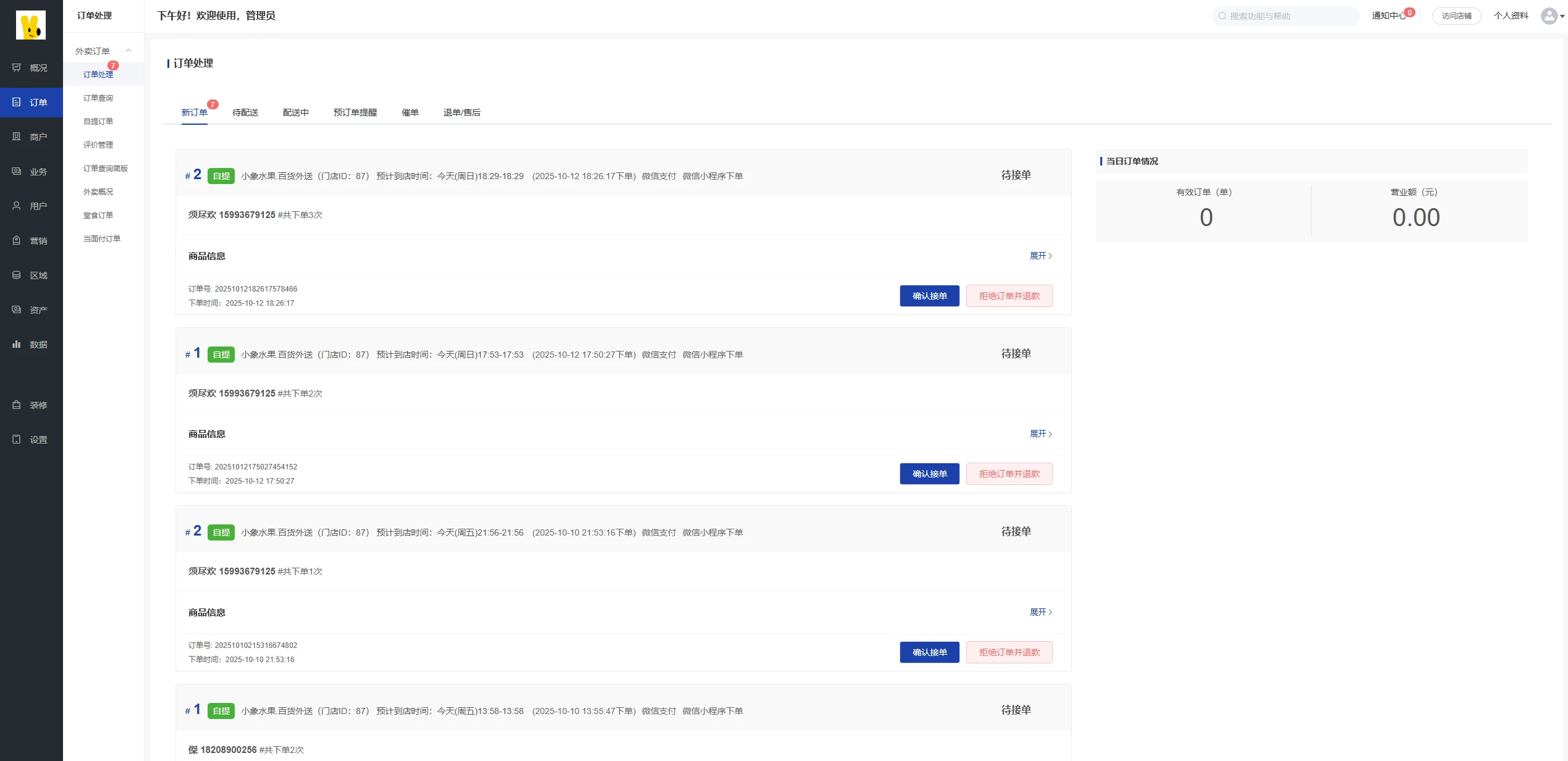Image resolution: width=1568 pixels, height=761 pixels.
Task: Open the 设置 settings sidebar icon
Action: point(17,439)
